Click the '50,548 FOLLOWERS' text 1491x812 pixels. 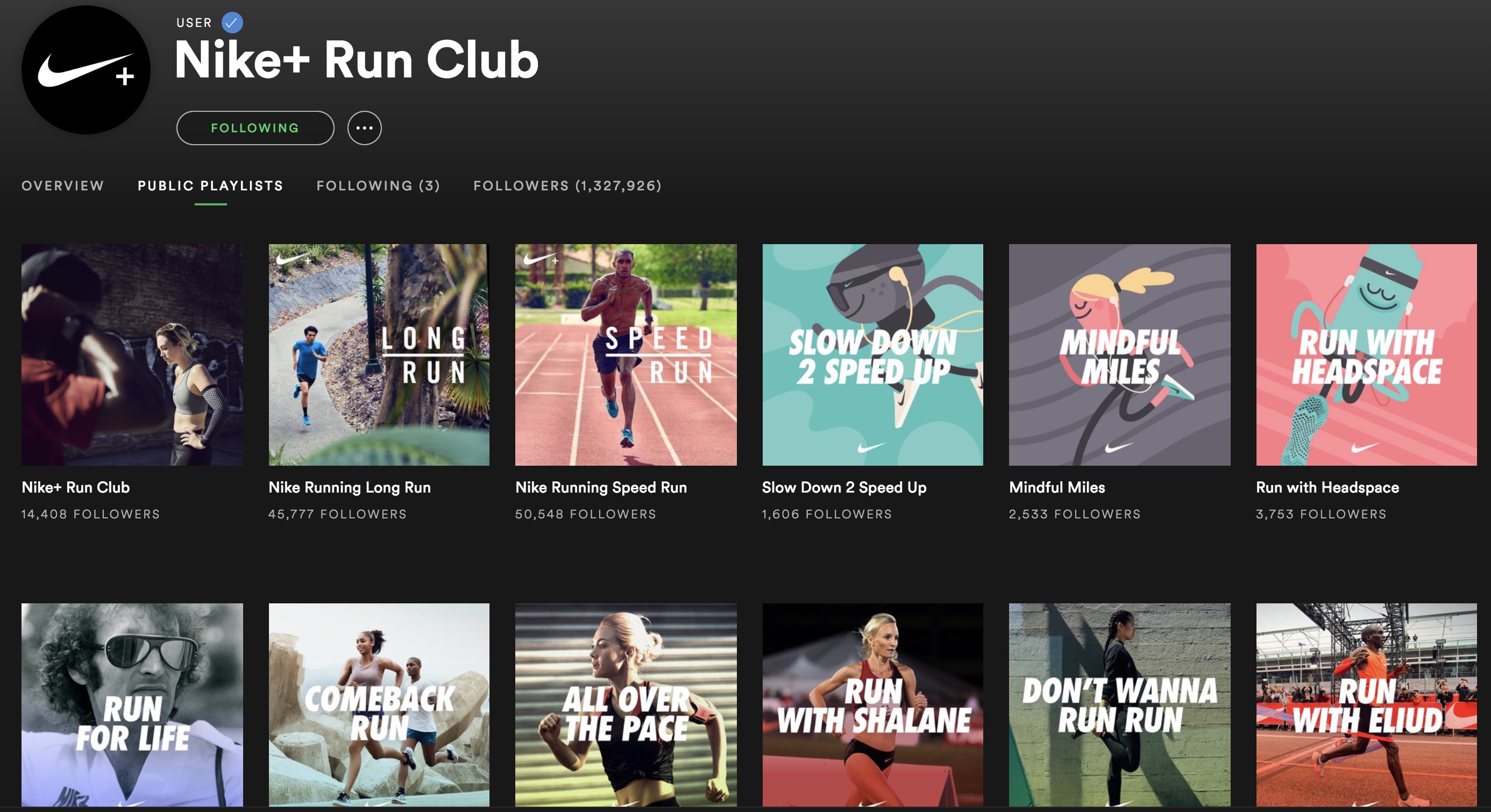pos(586,514)
